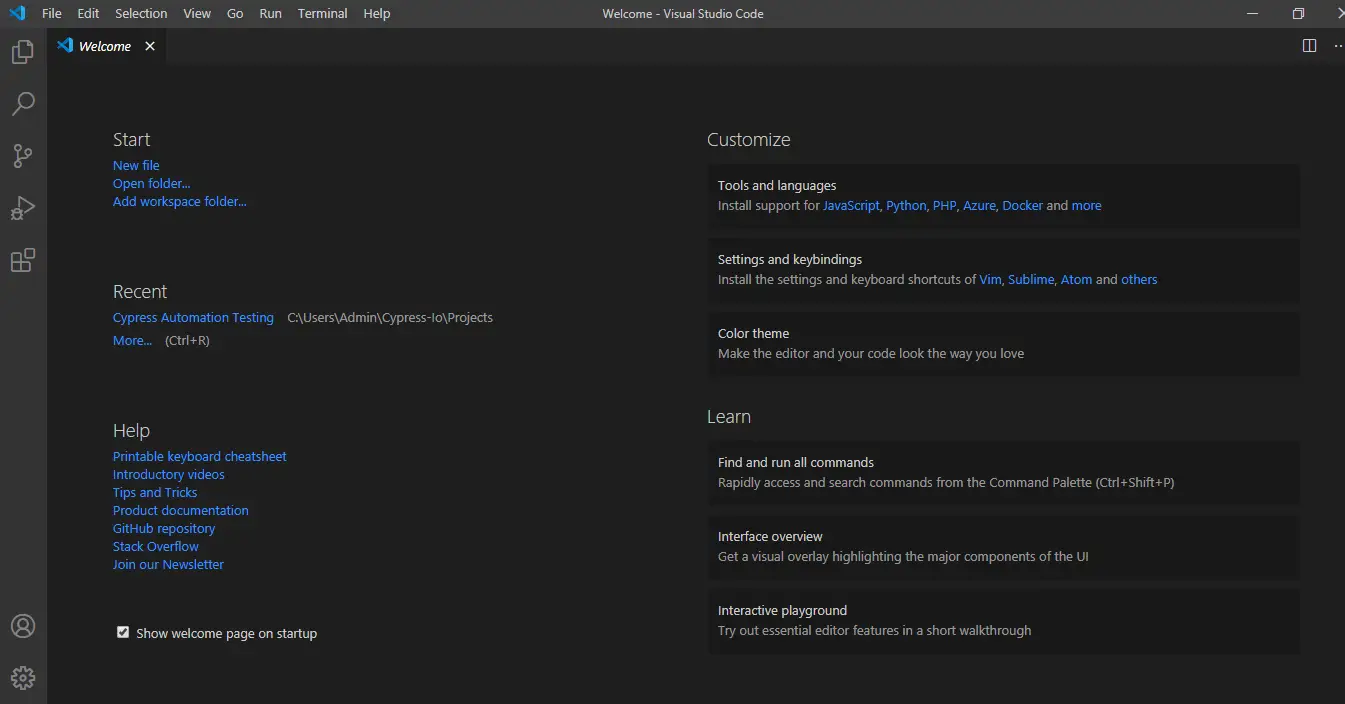The width and height of the screenshot is (1345, 704).
Task: Open the Go menu
Action: [x=234, y=13]
